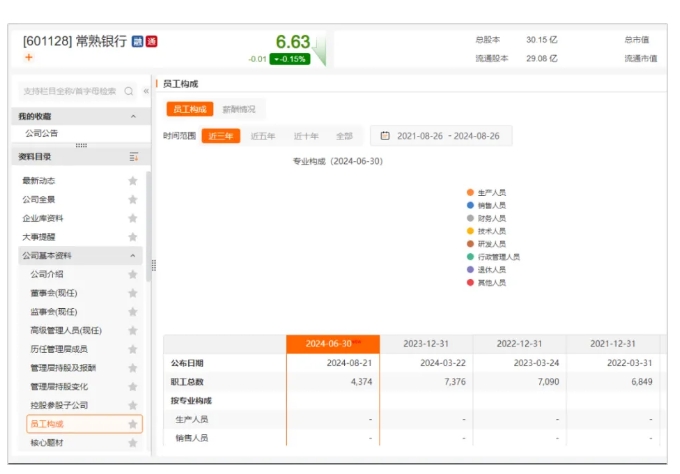
Task: Star the 大事提醒 item
Action: [x=133, y=237]
